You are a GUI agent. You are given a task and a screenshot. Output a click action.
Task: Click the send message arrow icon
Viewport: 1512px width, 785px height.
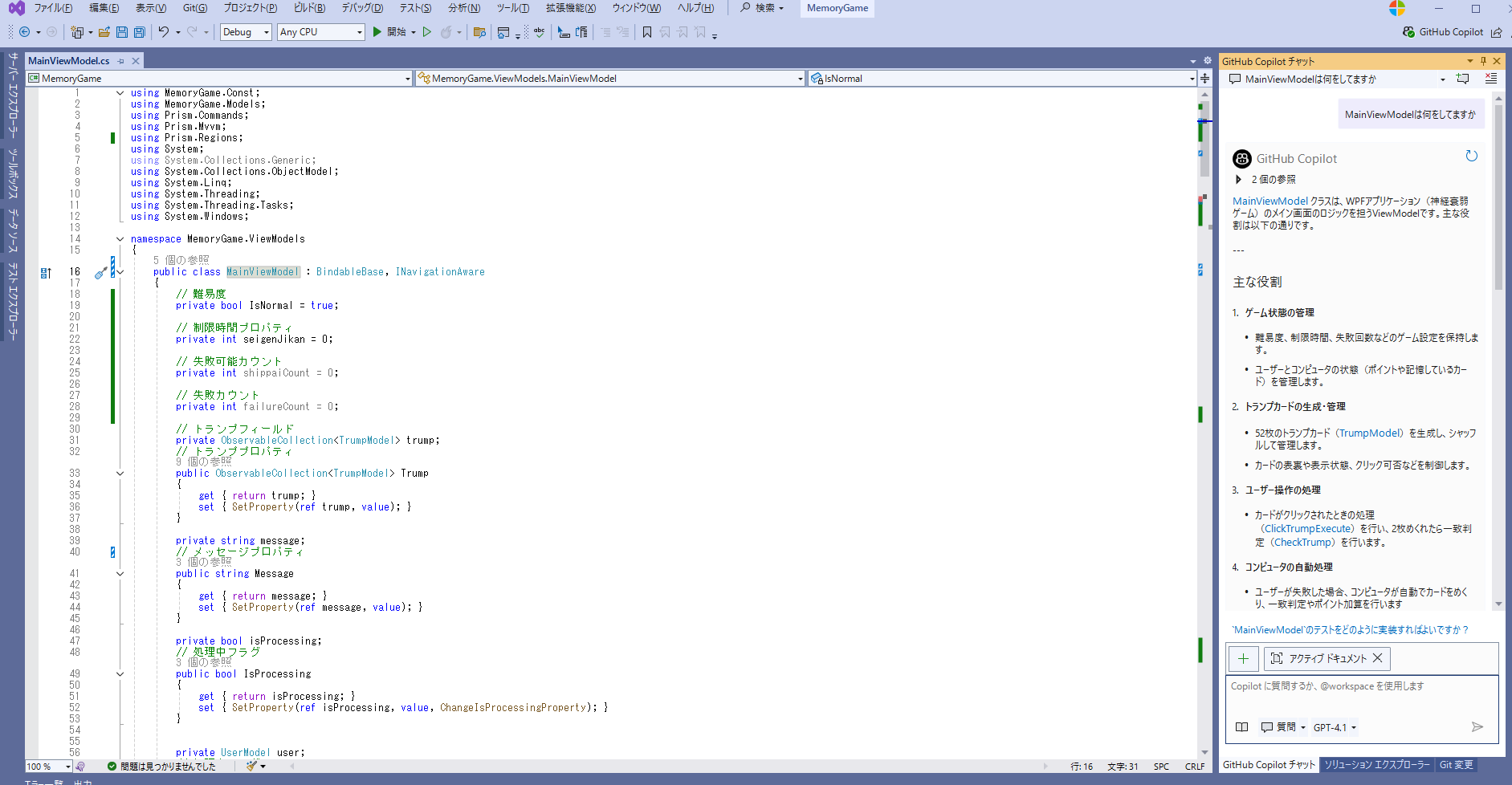pos(1477,727)
